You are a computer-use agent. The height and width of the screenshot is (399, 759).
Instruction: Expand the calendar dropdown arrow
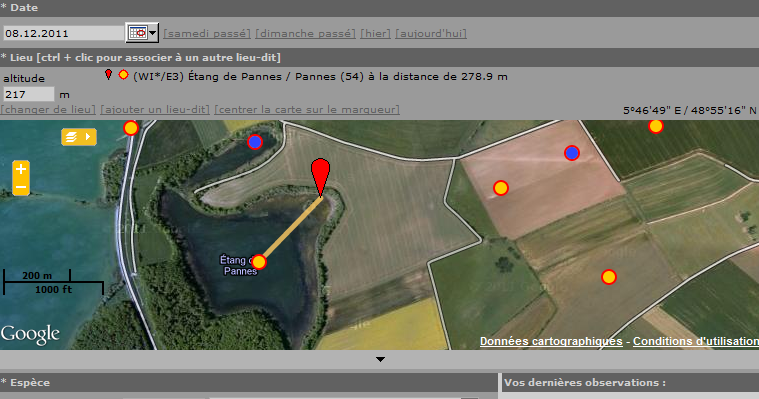click(153, 33)
